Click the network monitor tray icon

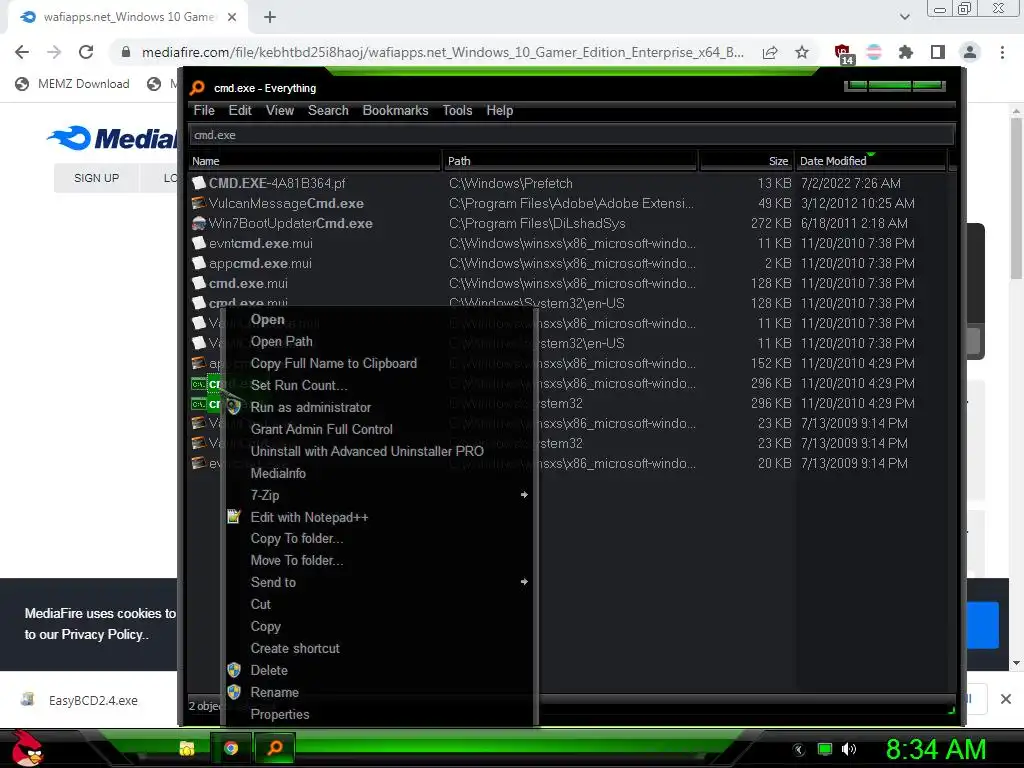tap(825, 749)
